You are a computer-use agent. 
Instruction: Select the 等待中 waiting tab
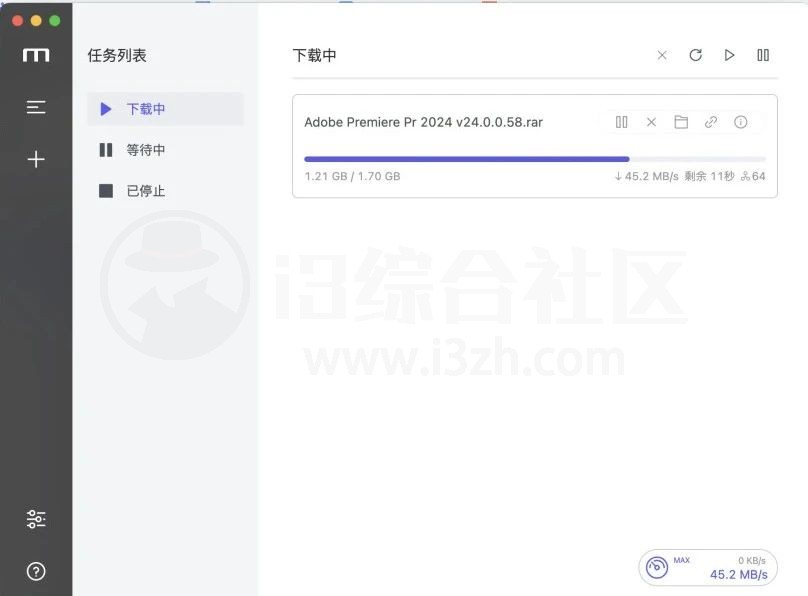[165, 150]
